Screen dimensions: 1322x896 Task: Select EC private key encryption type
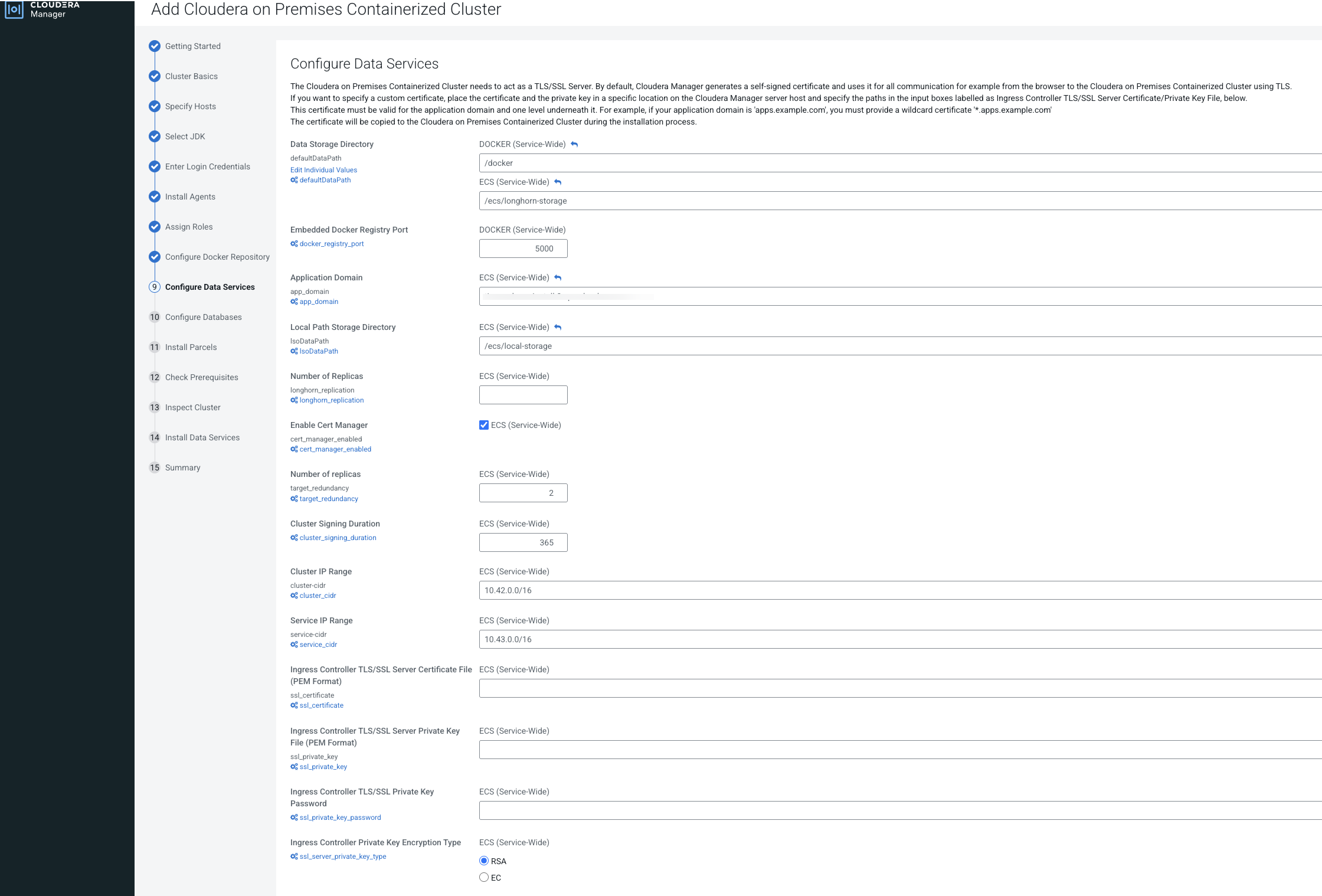point(484,877)
